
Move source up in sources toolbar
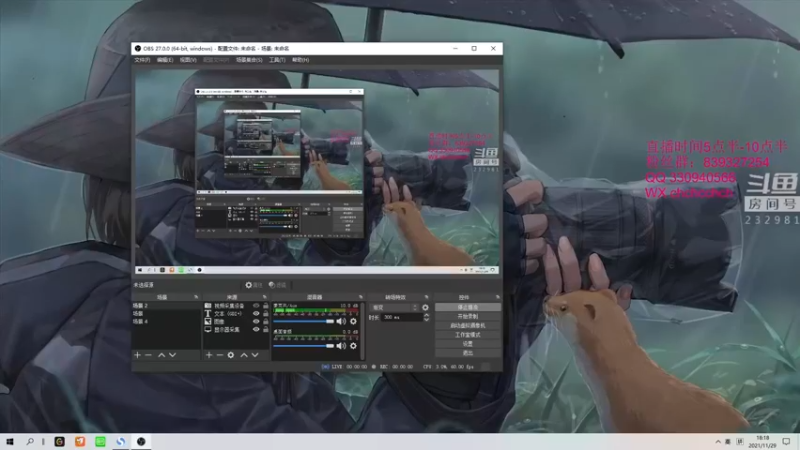(x=244, y=355)
